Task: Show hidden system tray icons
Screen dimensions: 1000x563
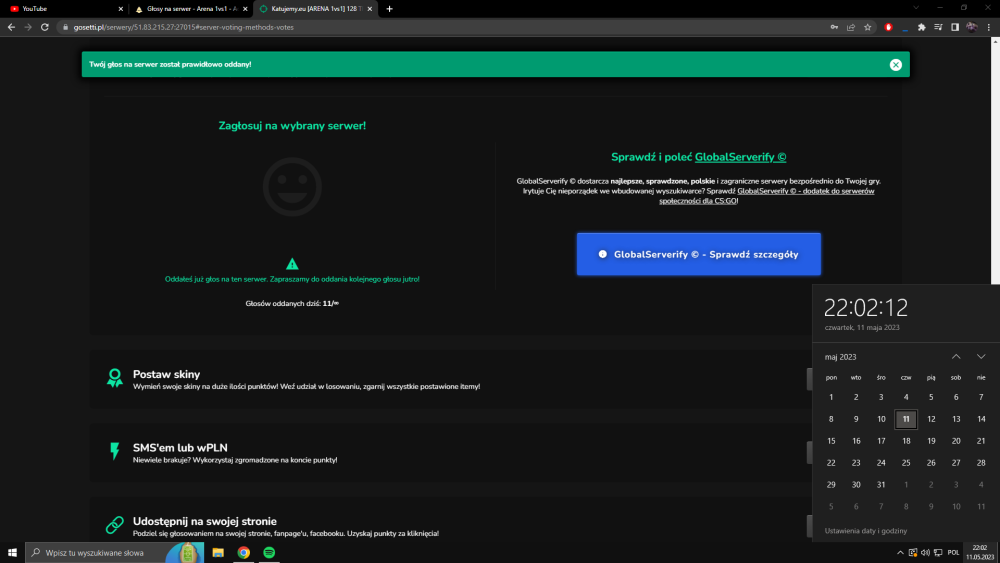Action: 900,553
